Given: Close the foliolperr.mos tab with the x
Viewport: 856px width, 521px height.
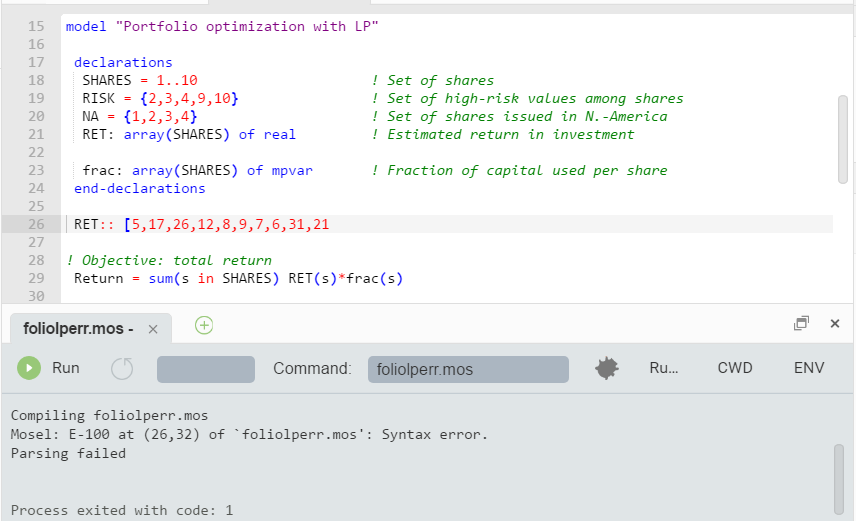Looking at the screenshot, I should (153, 329).
